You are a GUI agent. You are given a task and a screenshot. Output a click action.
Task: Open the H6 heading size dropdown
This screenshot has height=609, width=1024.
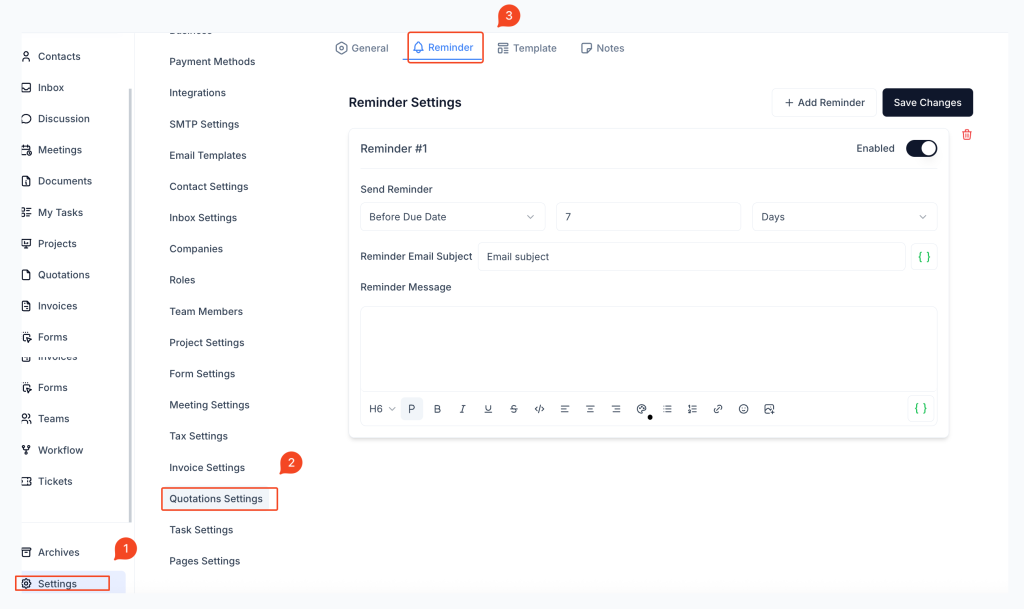click(x=382, y=409)
